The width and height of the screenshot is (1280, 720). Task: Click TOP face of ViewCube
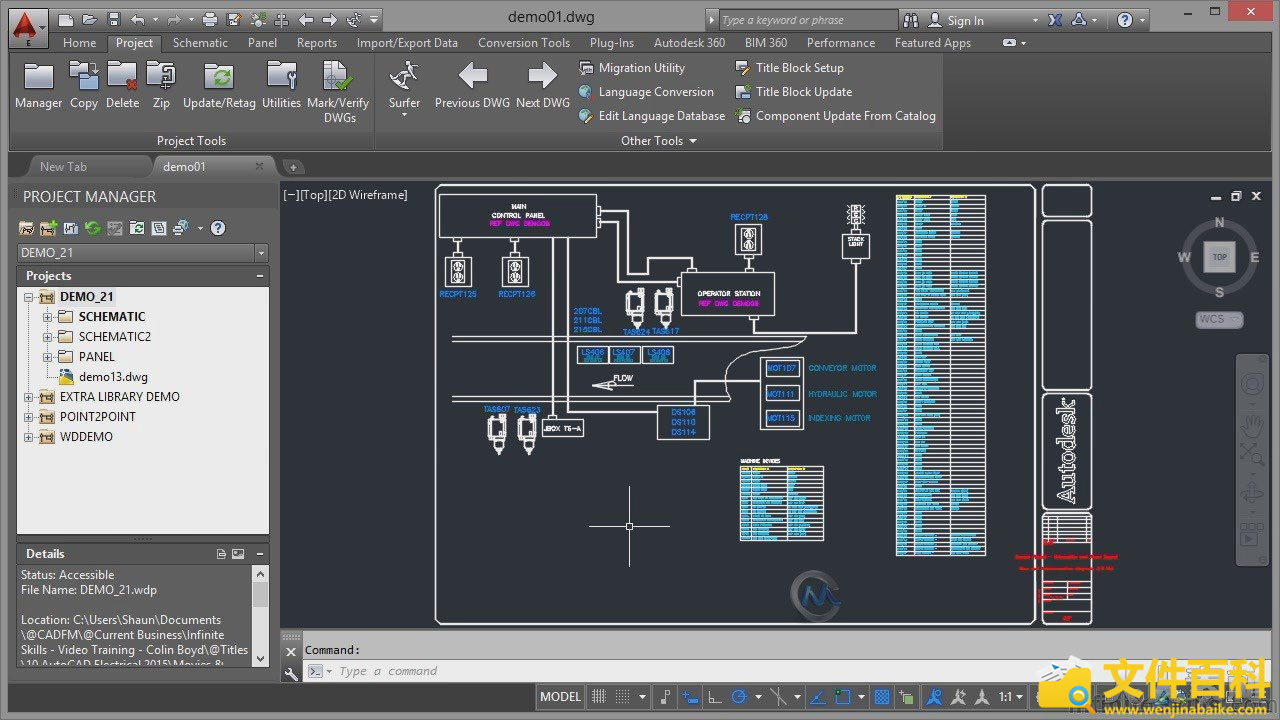coord(1219,257)
